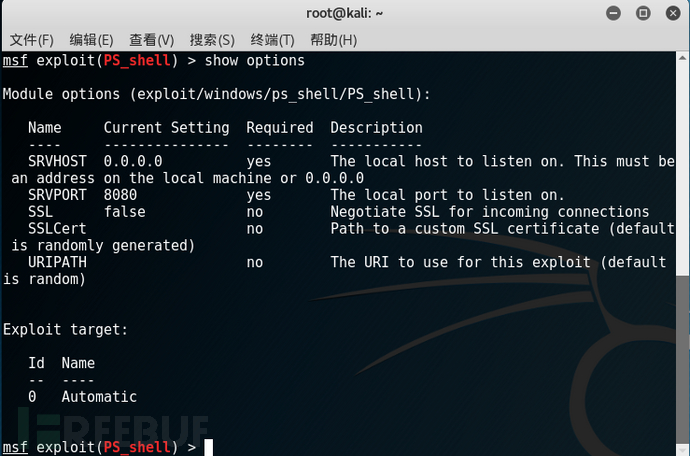Close the root@kali terminal window
This screenshot has width=690, height=456.
(x=673, y=14)
